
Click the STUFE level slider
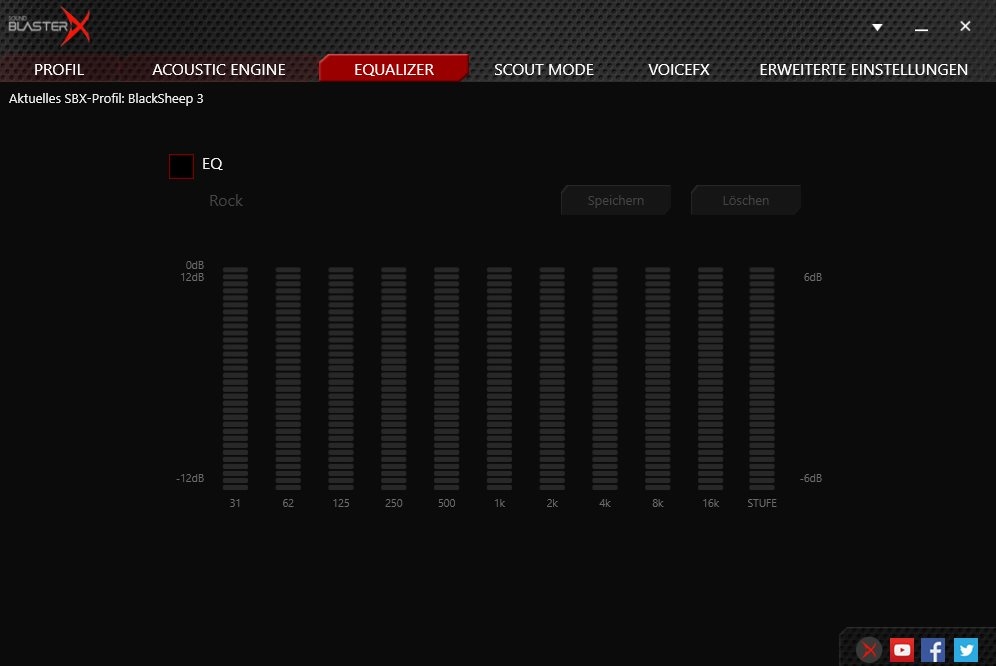click(x=762, y=378)
